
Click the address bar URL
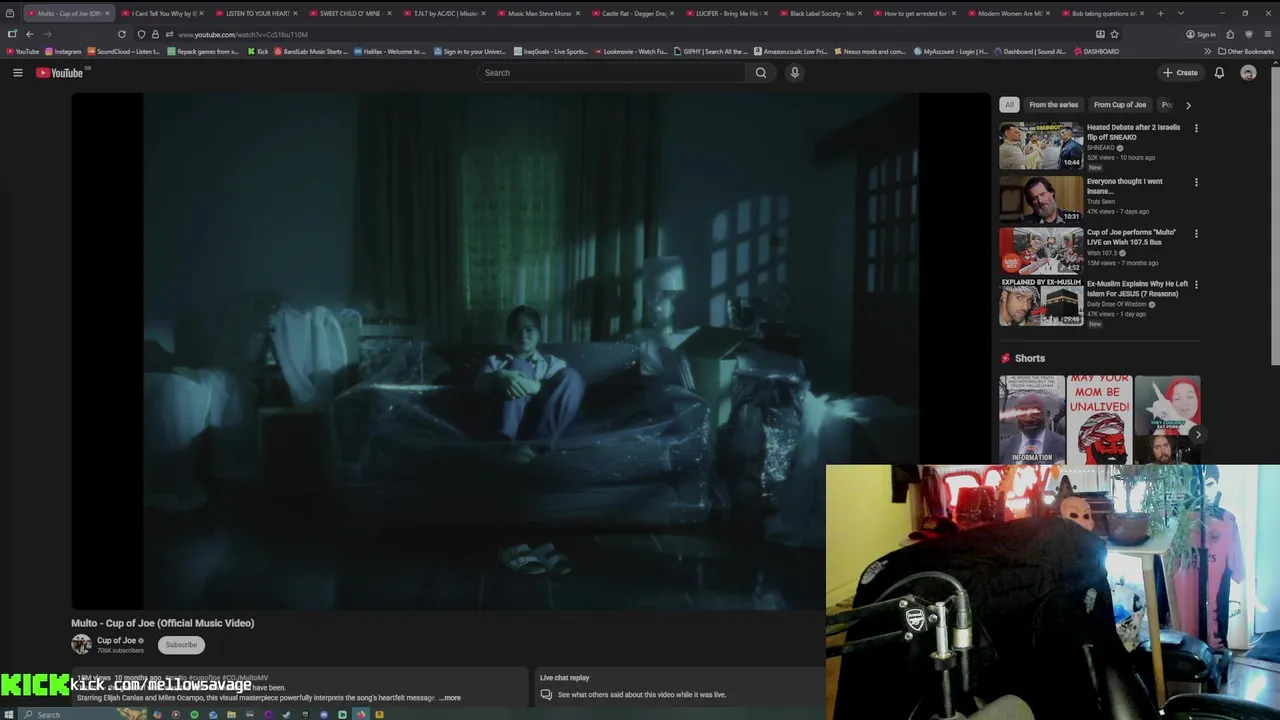pos(243,34)
